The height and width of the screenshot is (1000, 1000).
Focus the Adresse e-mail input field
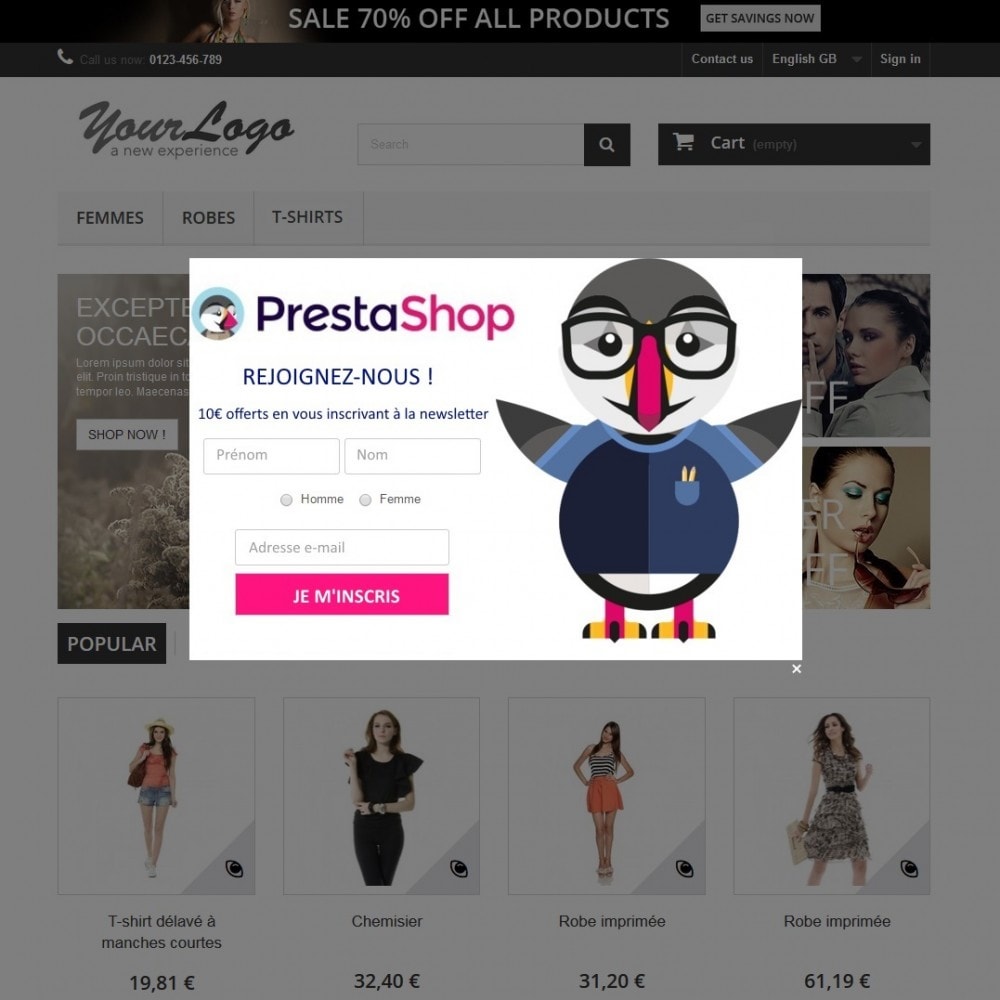tap(342, 547)
